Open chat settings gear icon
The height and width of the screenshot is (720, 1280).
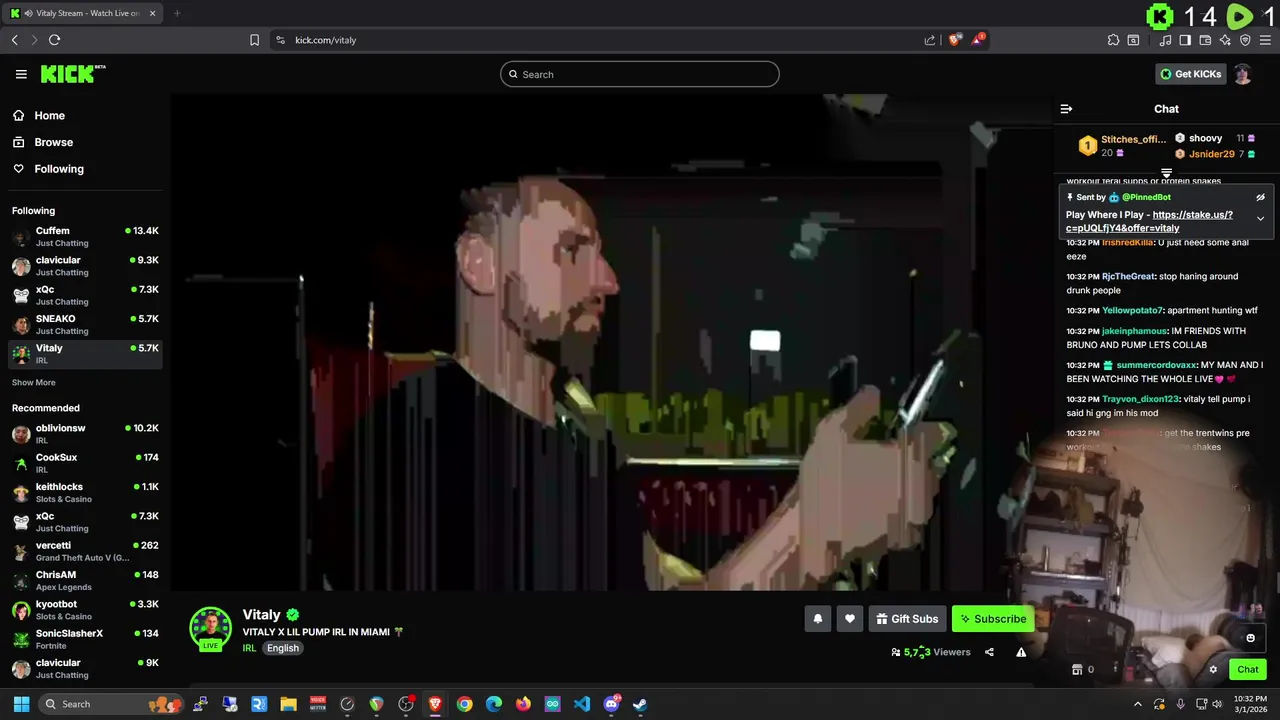[x=1213, y=670]
